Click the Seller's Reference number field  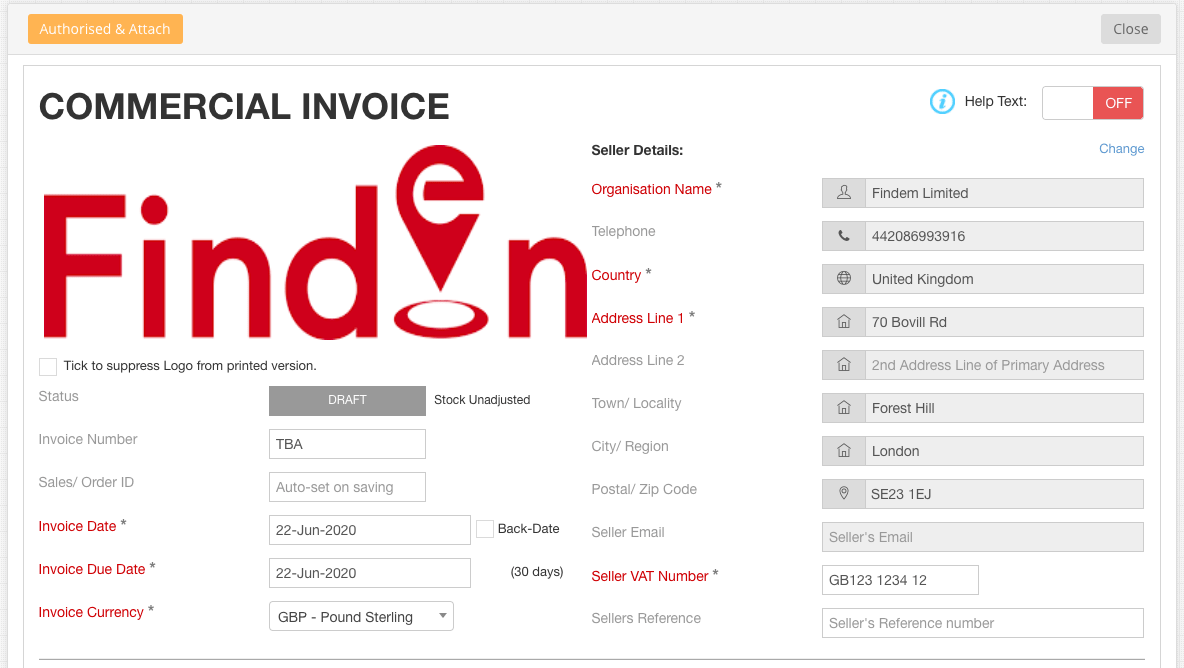(x=982, y=623)
